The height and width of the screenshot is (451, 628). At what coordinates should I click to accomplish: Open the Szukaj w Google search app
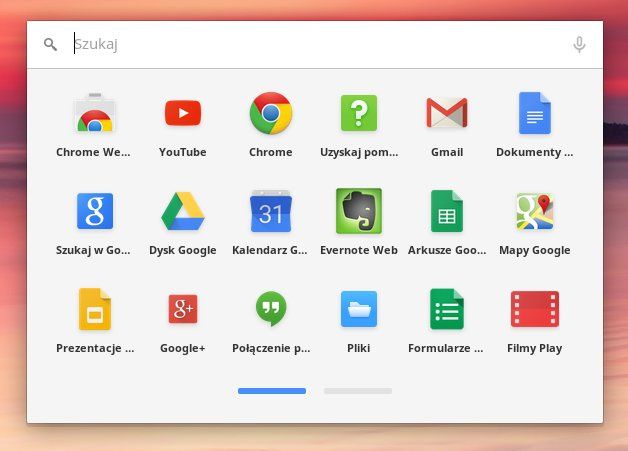tap(95, 211)
